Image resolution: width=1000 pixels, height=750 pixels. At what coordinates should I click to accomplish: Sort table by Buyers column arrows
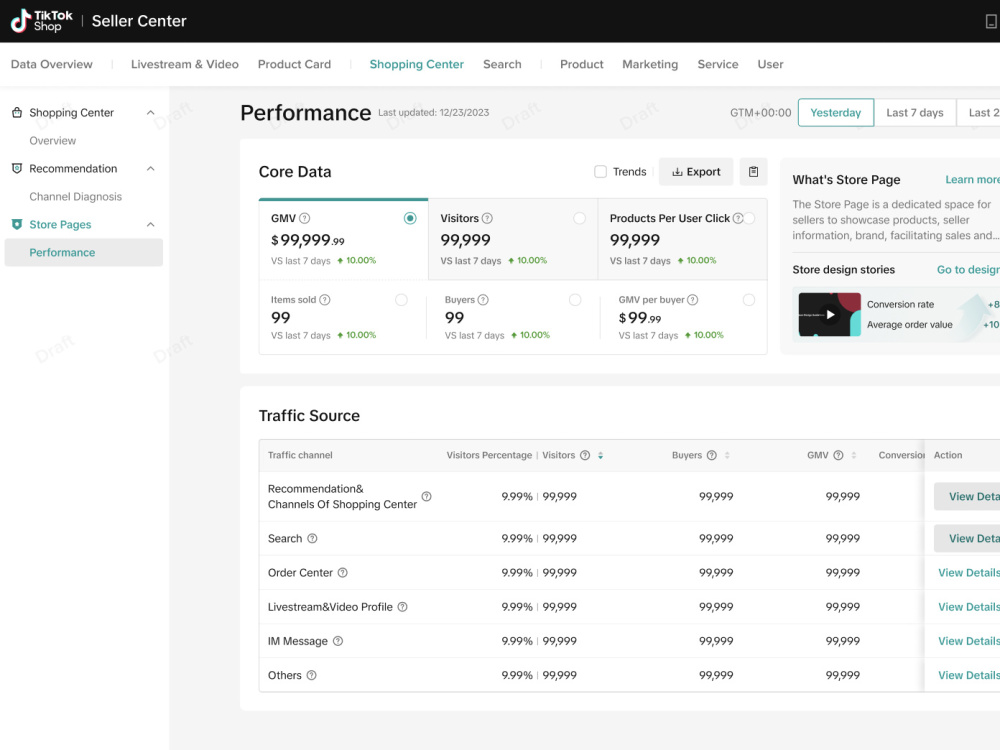pyautogui.click(x=727, y=455)
